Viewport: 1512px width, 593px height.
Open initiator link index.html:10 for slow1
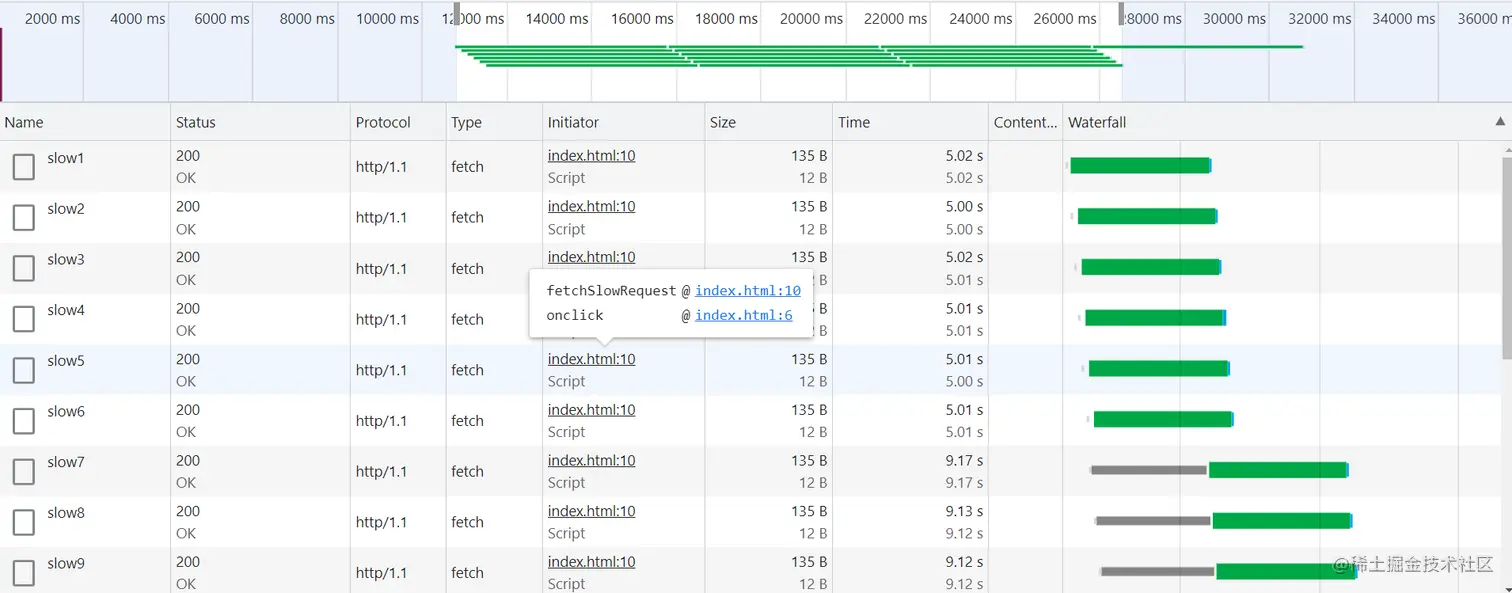pyautogui.click(x=591, y=156)
